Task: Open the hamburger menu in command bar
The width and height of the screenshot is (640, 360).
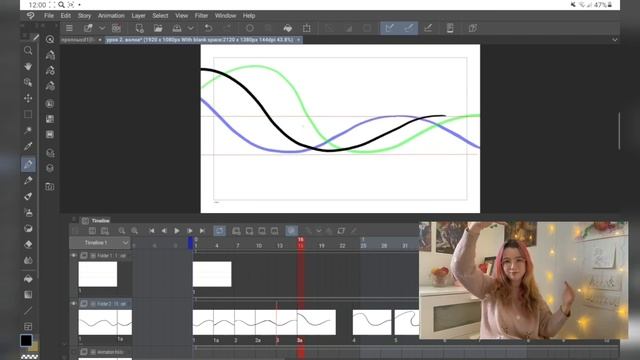Action: pos(69,28)
